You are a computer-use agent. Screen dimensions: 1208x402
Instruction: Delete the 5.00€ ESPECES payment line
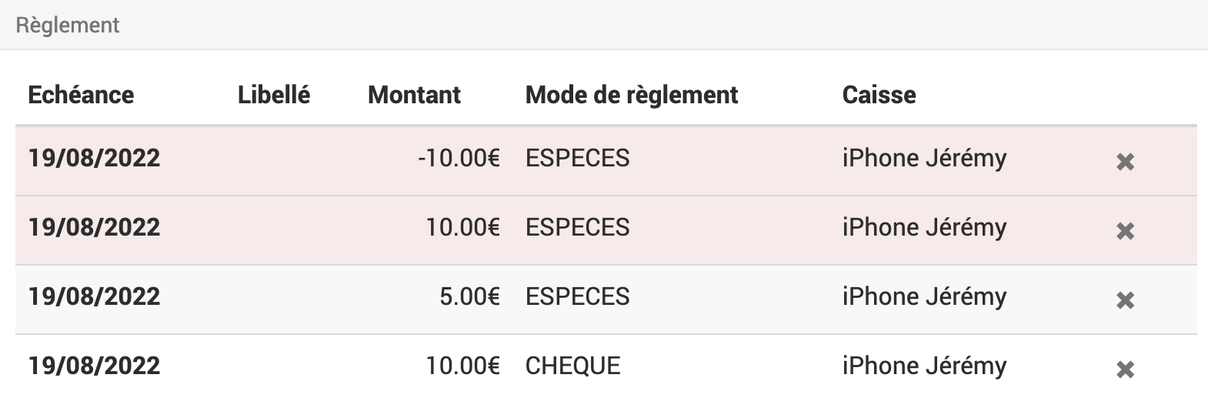pos(1125,300)
